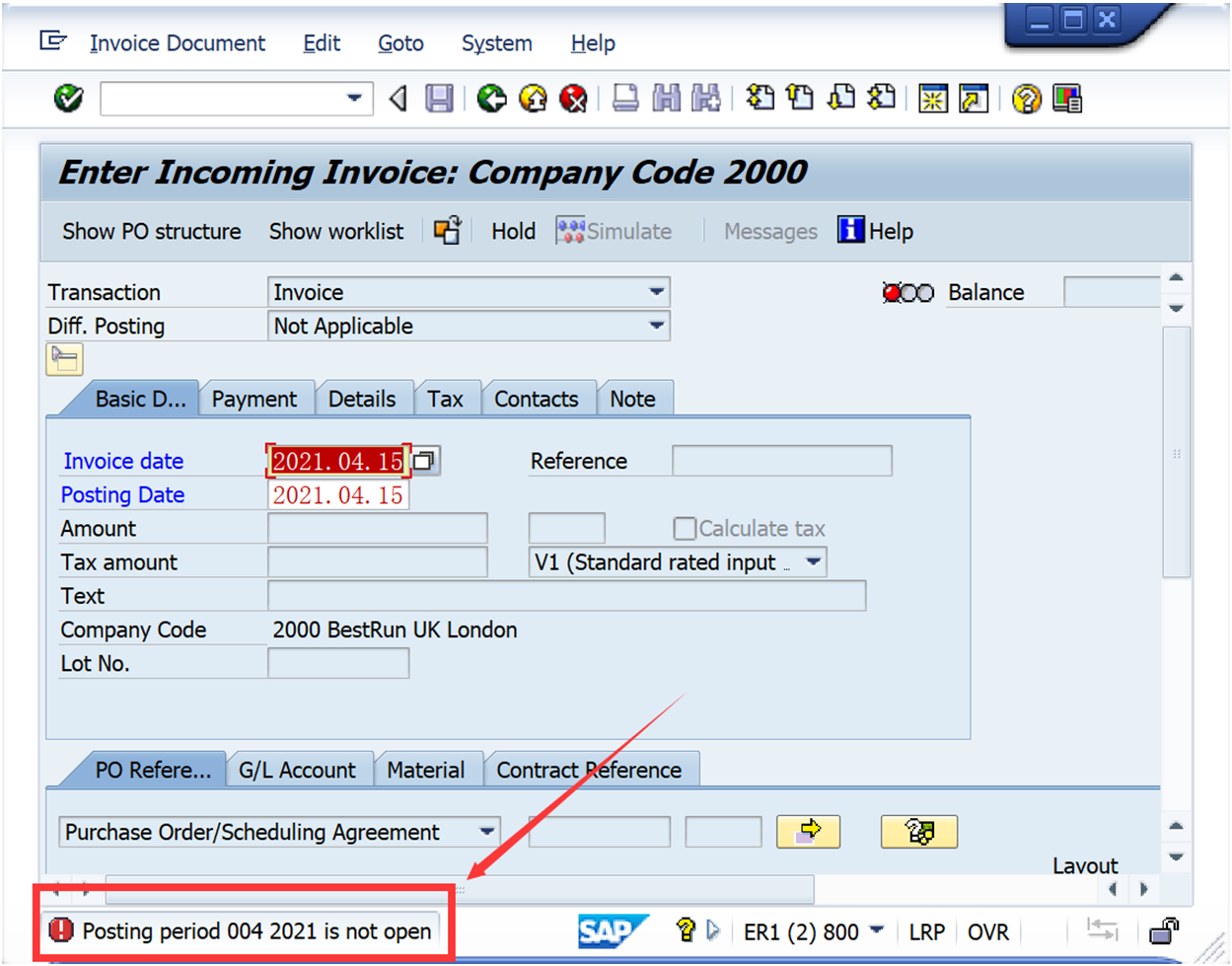Click the Other Invoice Document icon
This screenshot has width=1232, height=966.
click(447, 231)
